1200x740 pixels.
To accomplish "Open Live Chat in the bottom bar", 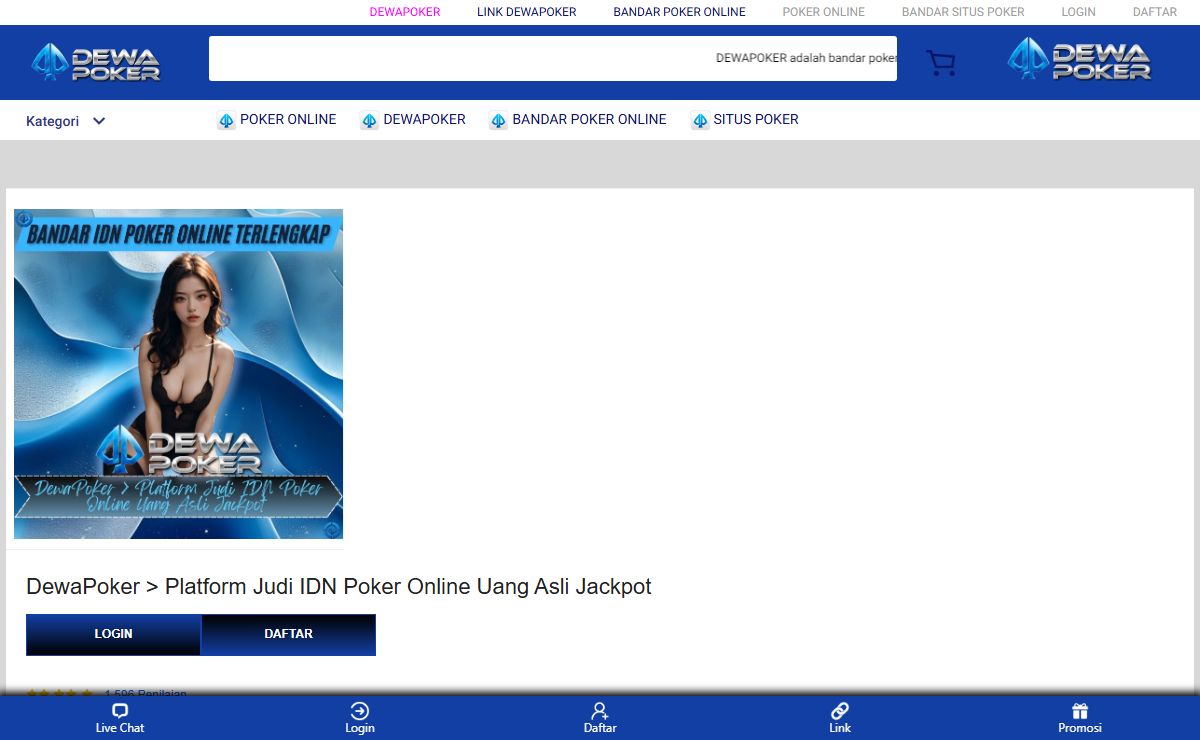I will 120,718.
